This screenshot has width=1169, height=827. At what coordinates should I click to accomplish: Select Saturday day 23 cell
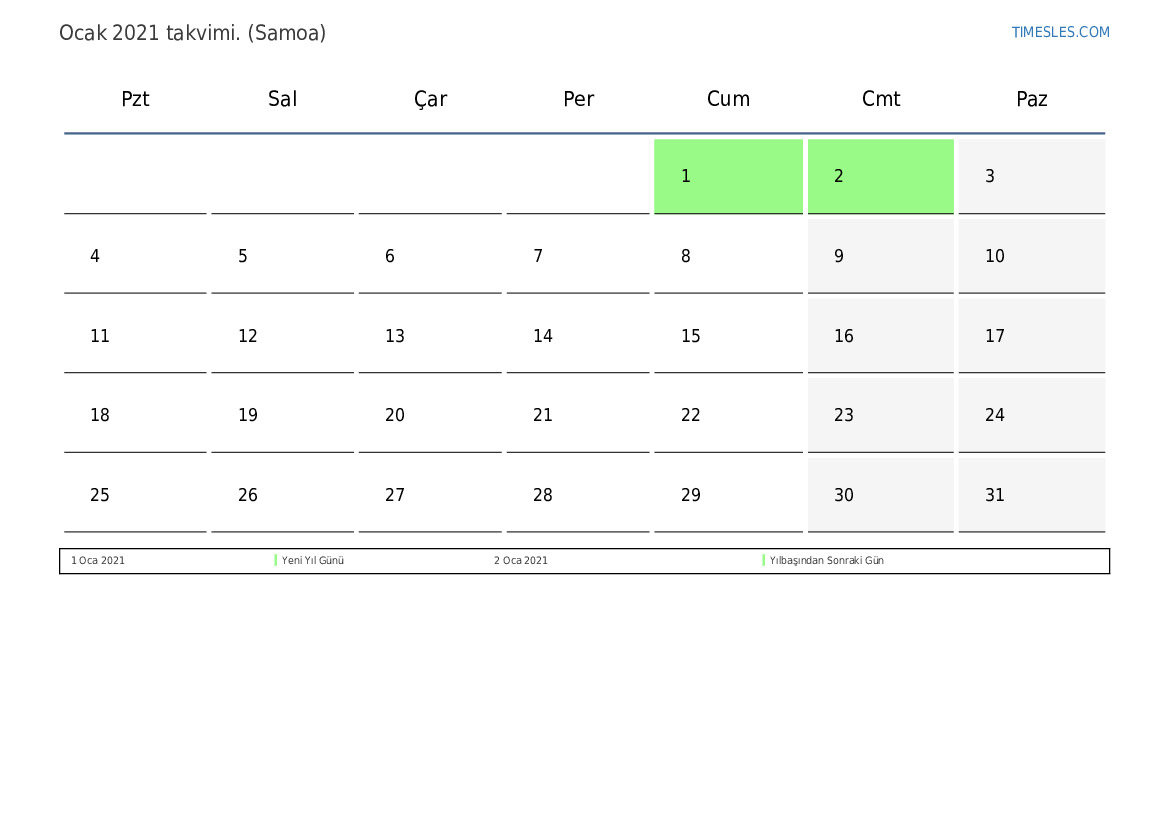point(880,415)
